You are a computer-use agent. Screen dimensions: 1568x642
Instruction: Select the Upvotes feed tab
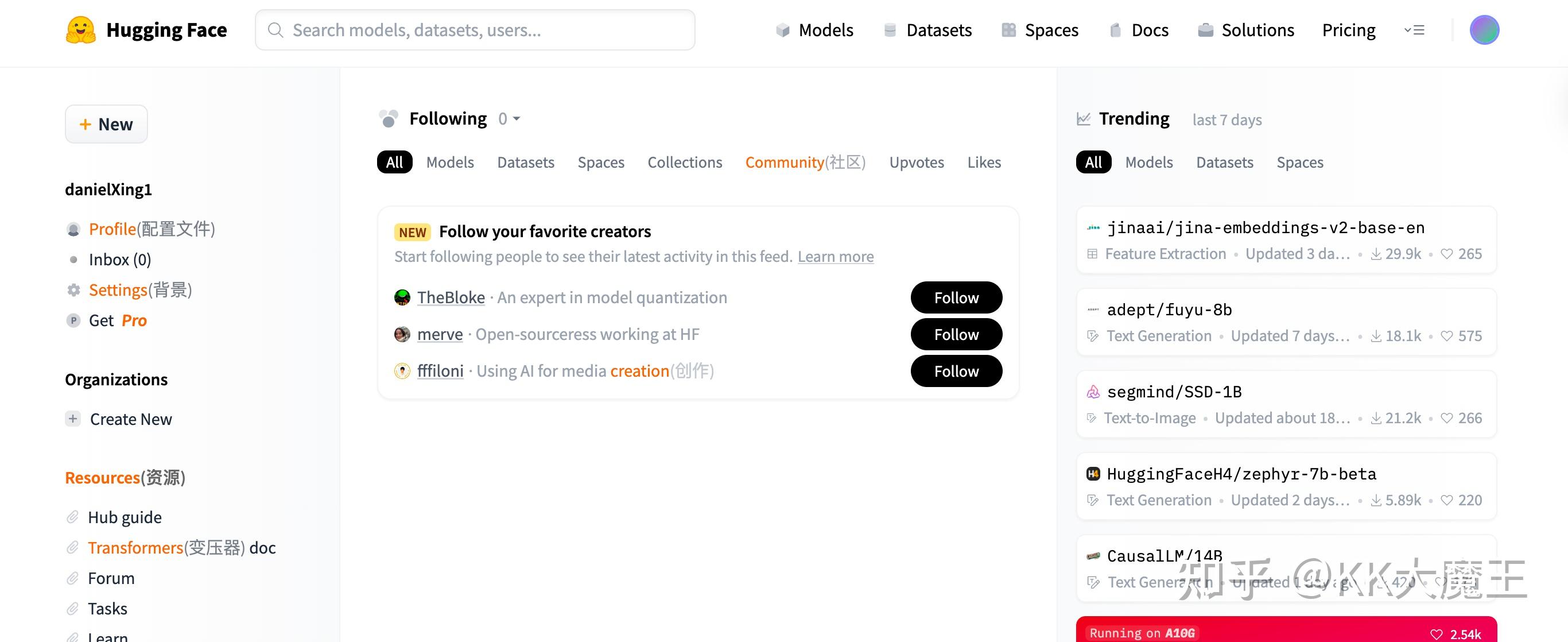point(916,163)
